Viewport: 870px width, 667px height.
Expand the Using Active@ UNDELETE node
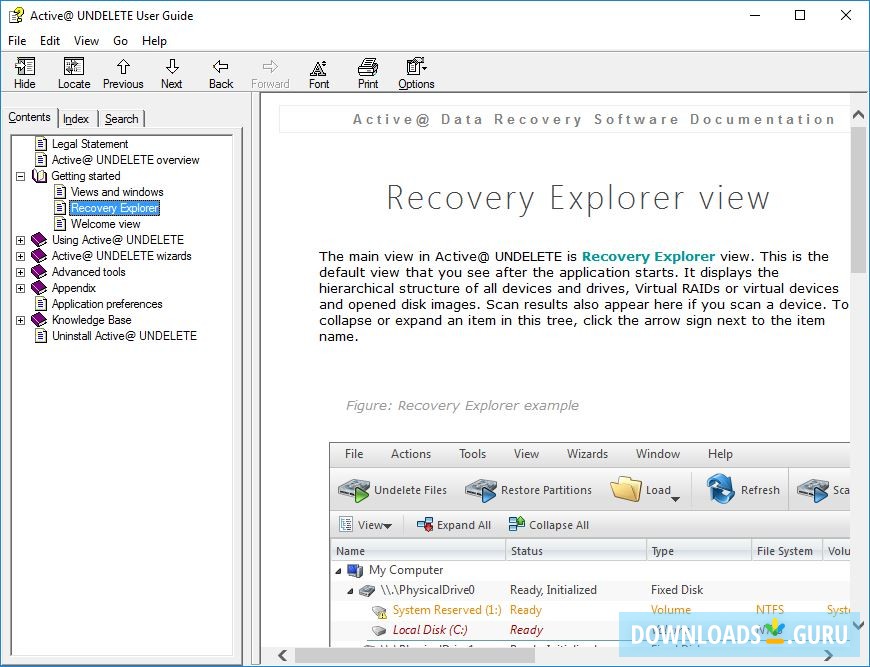click(21, 240)
